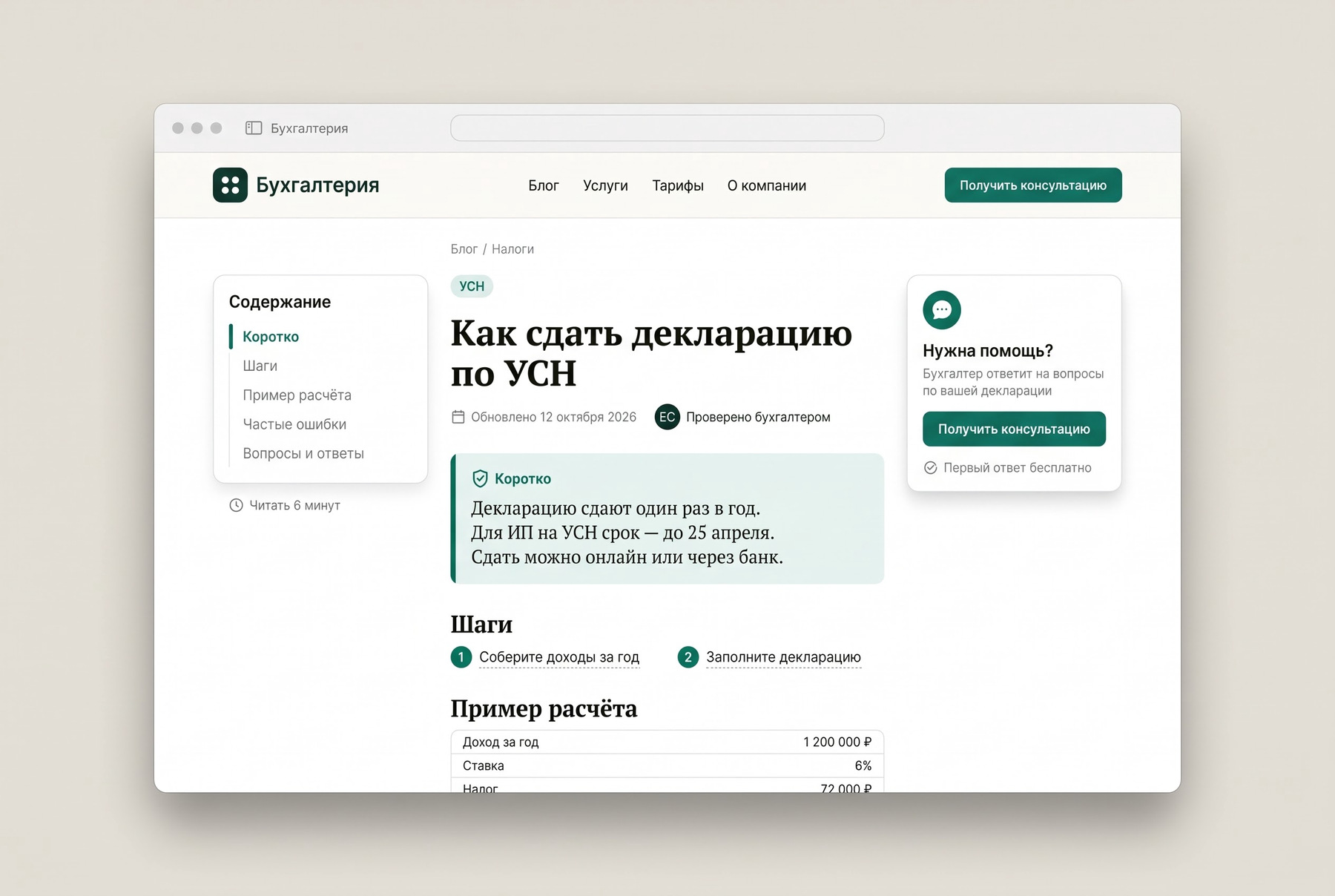Go to Вопросы и ответы section

pyautogui.click(x=303, y=453)
